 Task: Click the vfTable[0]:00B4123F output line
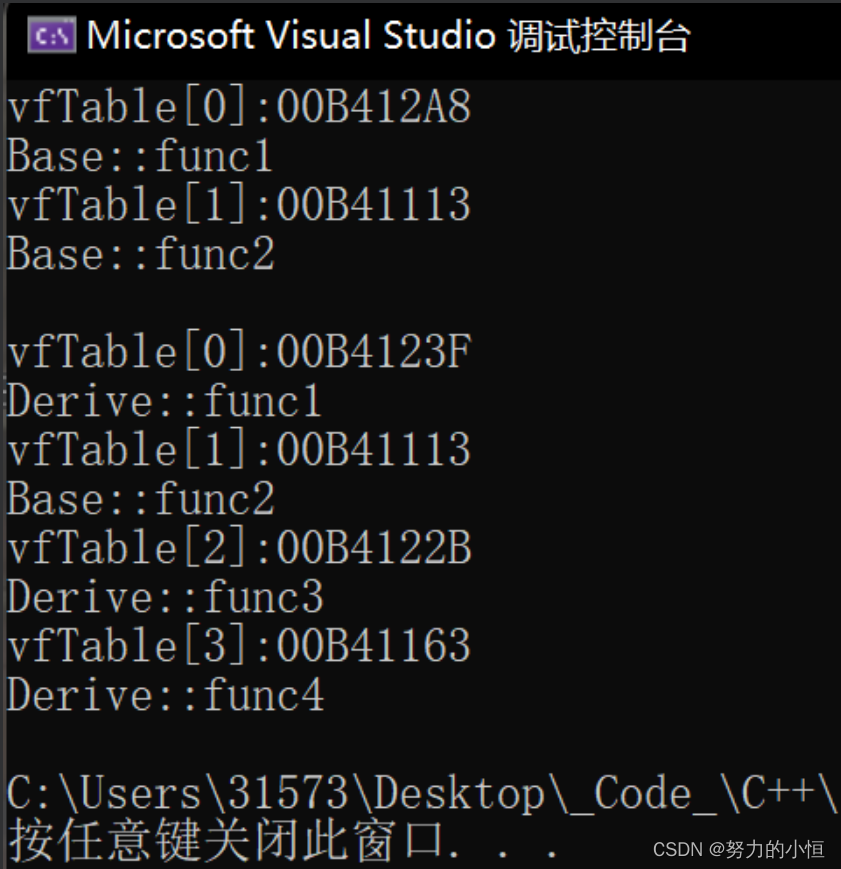coord(239,351)
